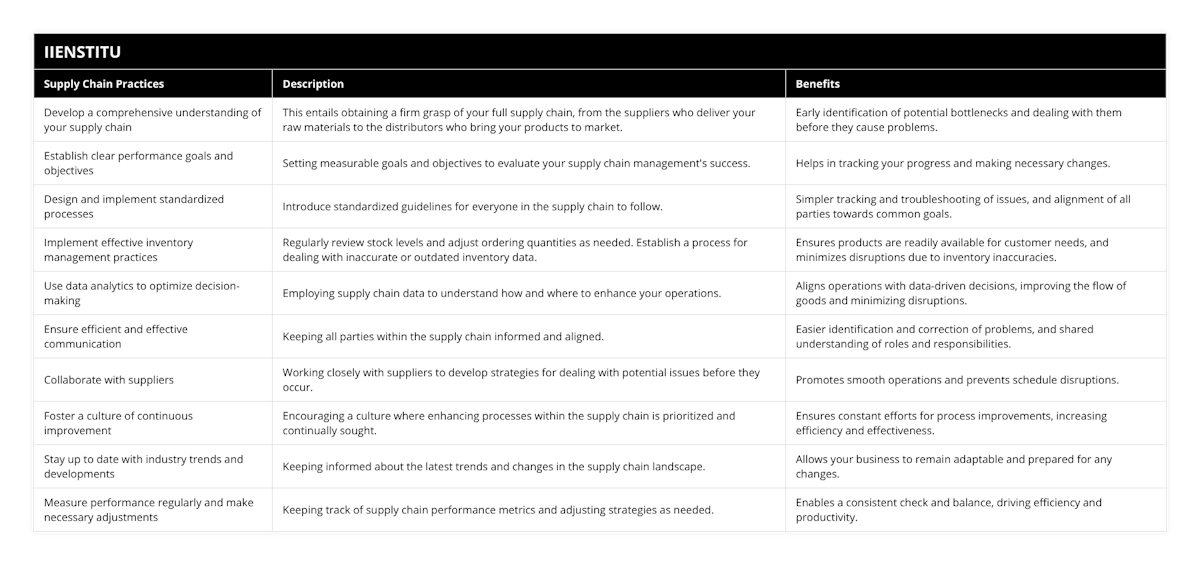Click 'Measure performance regularly' practice cell
The height and width of the screenshot is (565, 1200).
pyautogui.click(x=149, y=509)
